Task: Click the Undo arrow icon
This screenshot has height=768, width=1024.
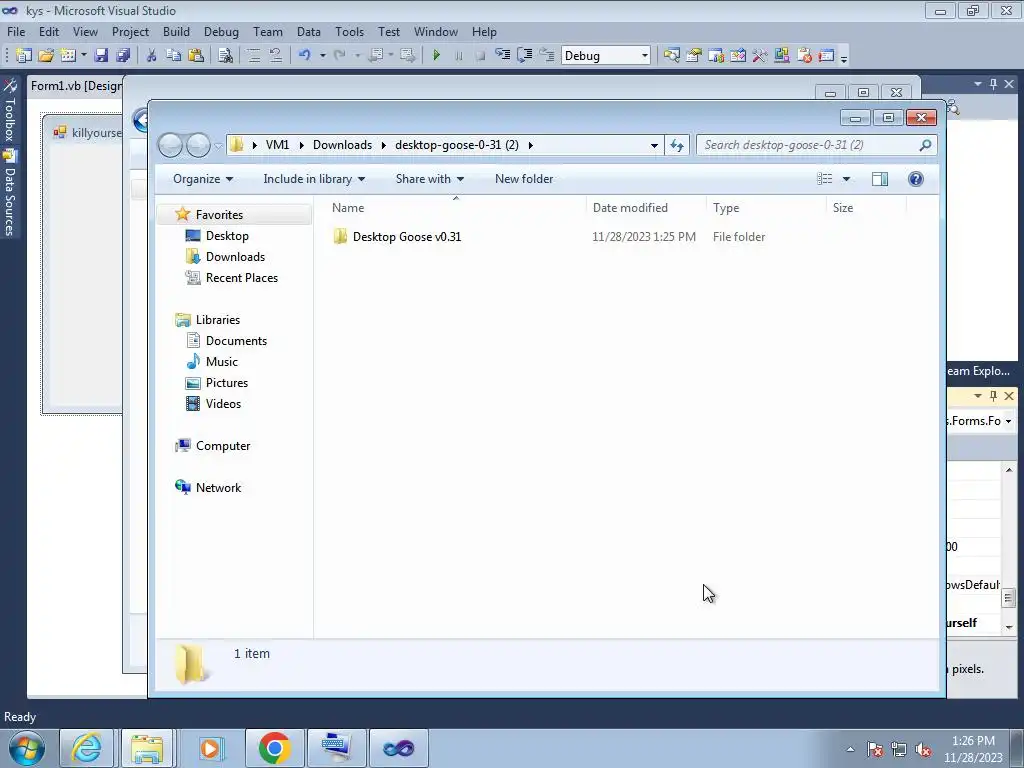Action: pos(304,56)
